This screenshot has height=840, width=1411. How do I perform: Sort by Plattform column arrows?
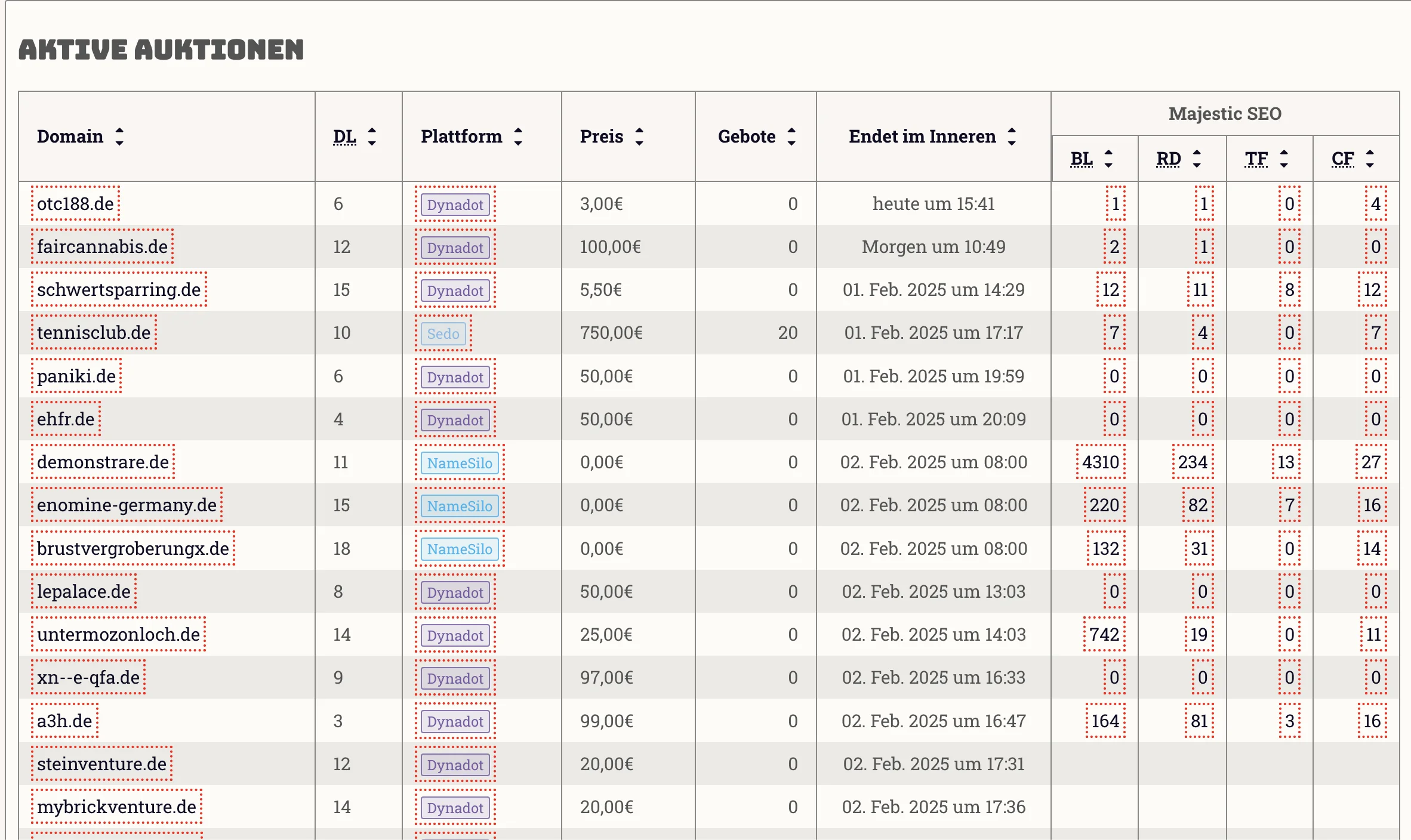(518, 137)
